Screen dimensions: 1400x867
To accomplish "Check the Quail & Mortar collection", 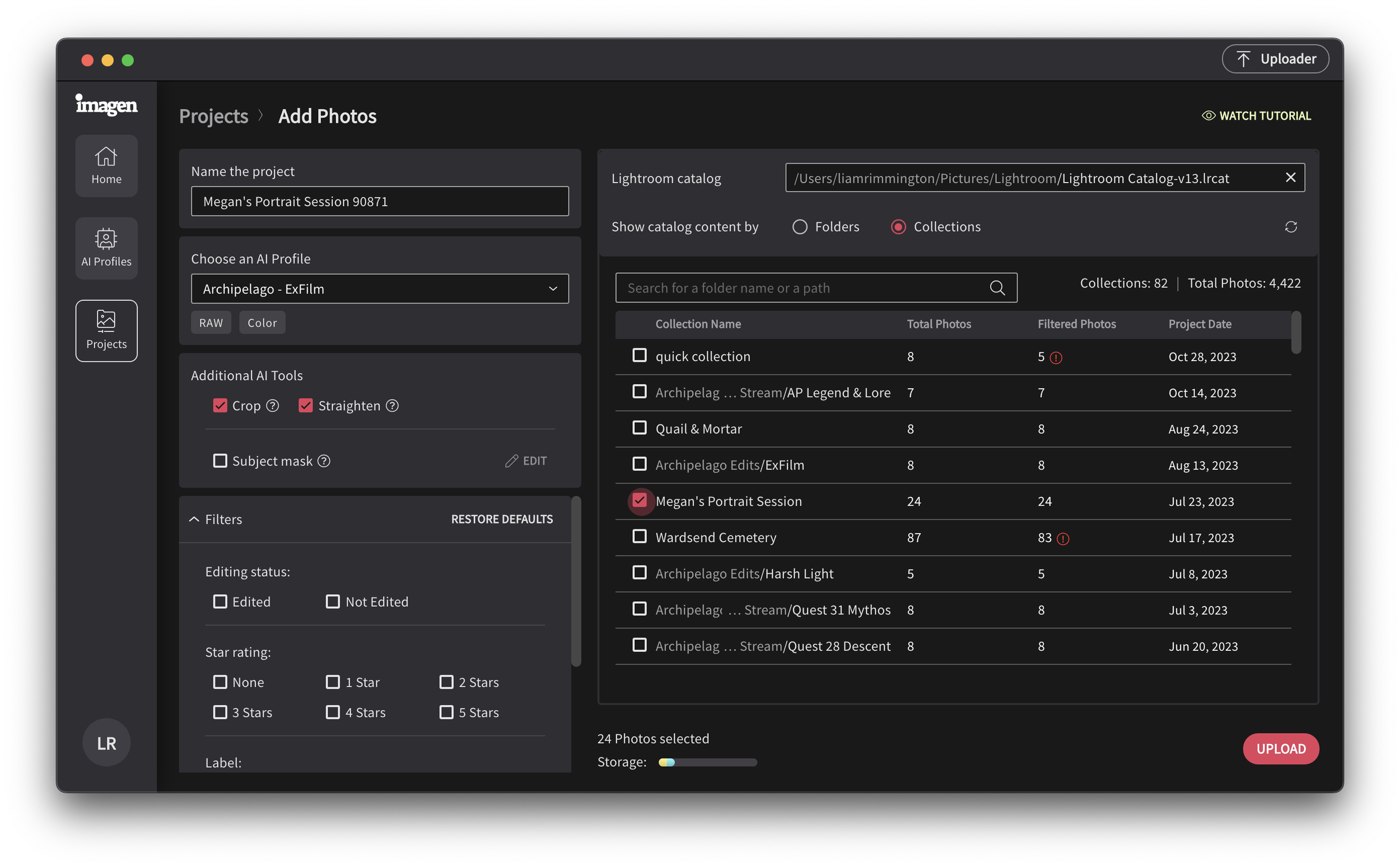I will pos(639,428).
